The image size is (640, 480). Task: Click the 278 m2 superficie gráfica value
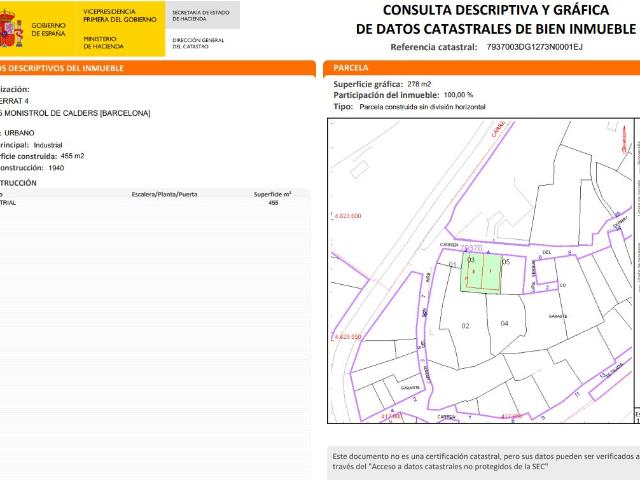point(418,84)
